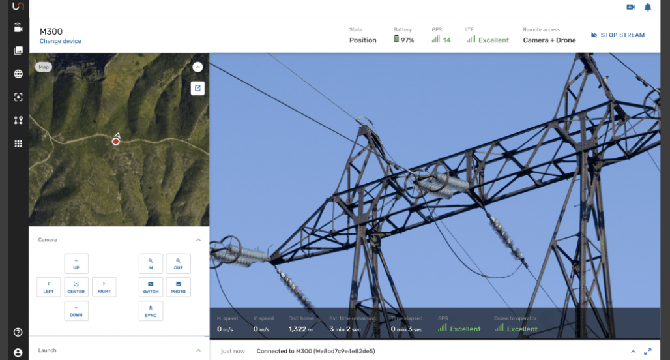Collapse the map using round chevron button
This screenshot has width=670, height=360.
pos(197,67)
